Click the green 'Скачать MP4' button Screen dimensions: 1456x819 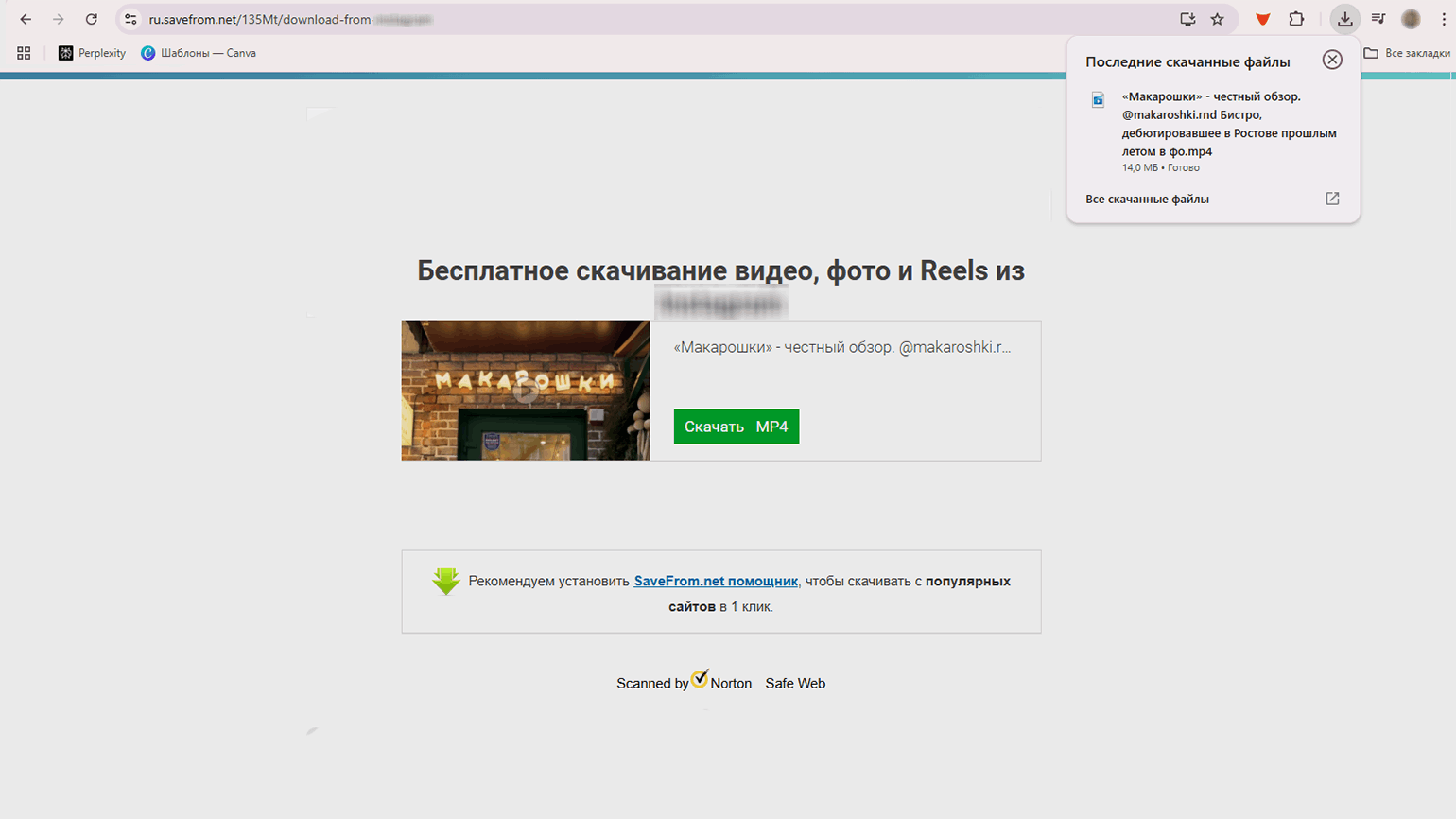click(736, 427)
